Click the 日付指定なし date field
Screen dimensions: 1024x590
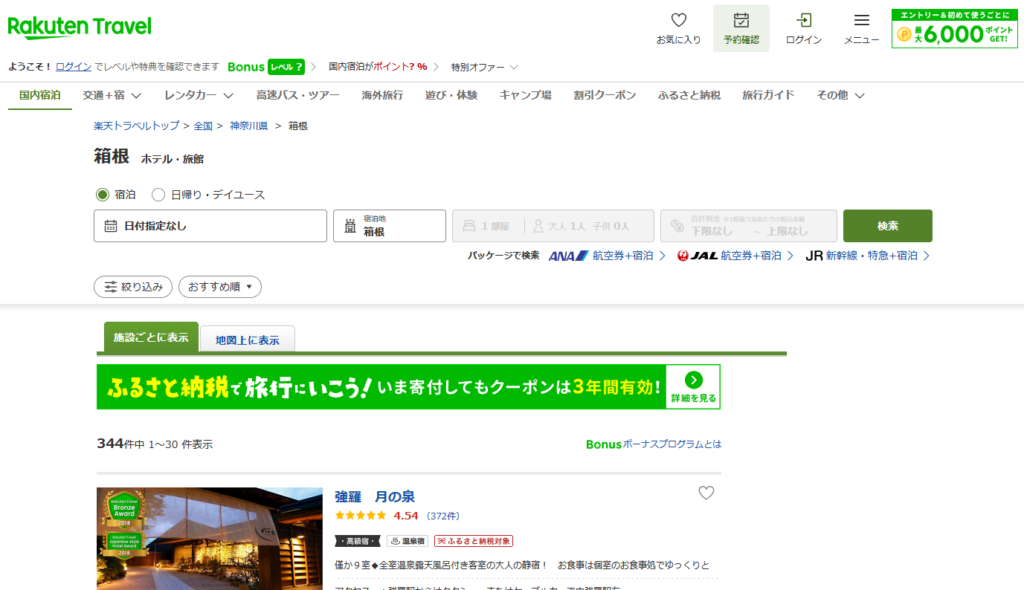(x=211, y=226)
